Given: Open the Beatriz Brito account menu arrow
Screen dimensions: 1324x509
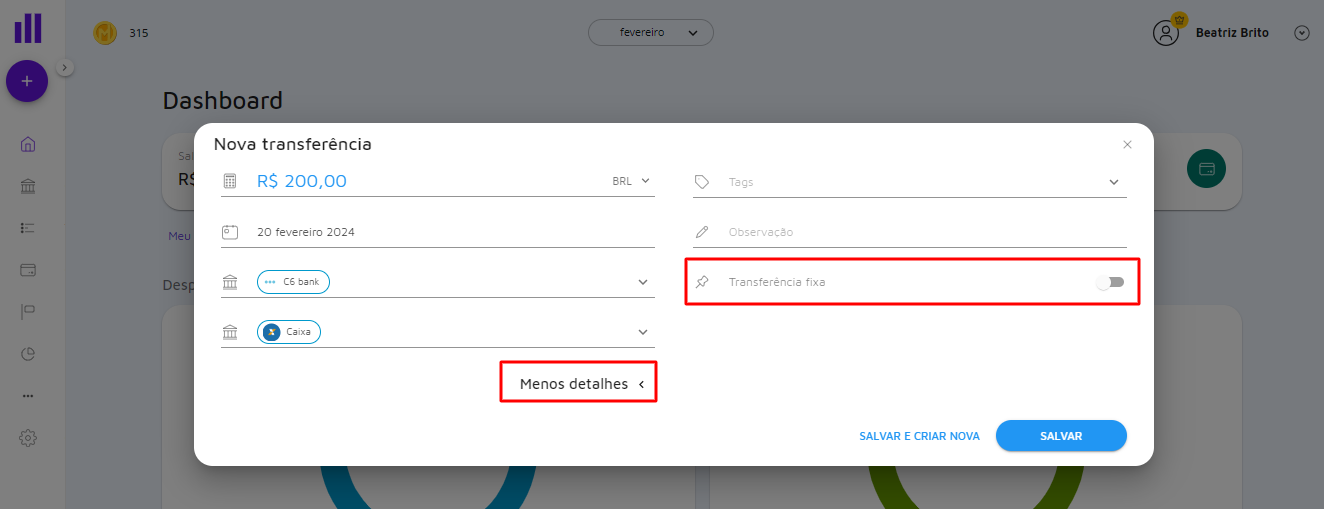Looking at the screenshot, I should click(1301, 33).
